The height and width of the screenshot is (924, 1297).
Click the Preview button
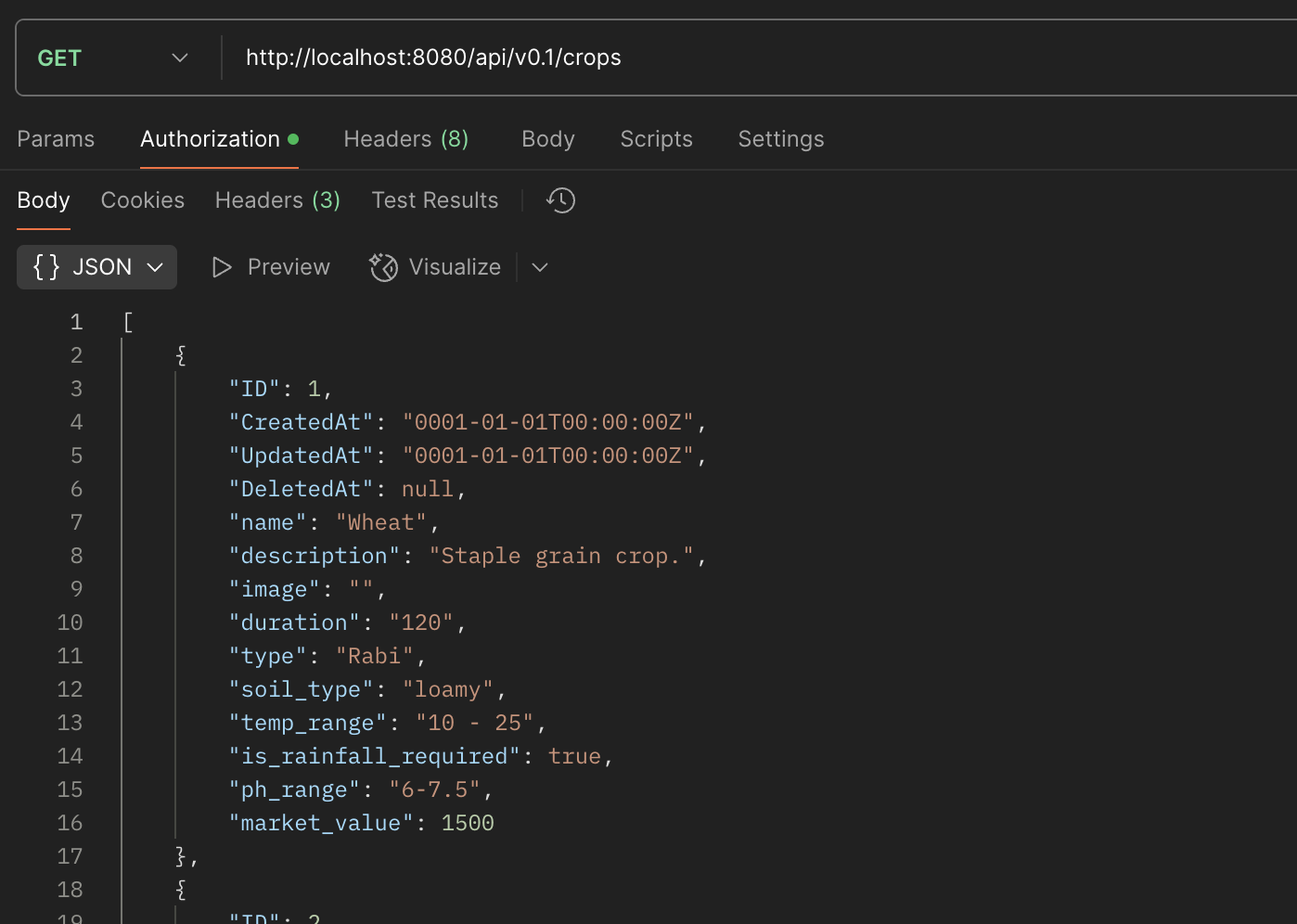tap(270, 267)
